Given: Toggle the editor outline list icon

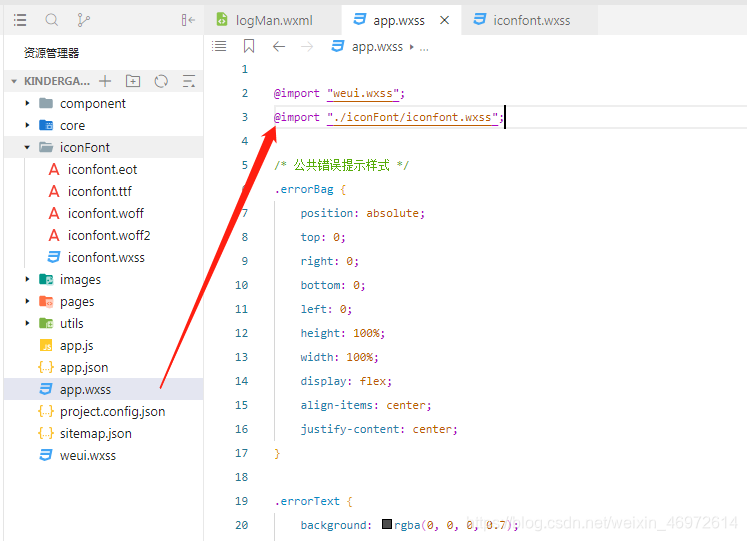Looking at the screenshot, I should [x=219, y=46].
